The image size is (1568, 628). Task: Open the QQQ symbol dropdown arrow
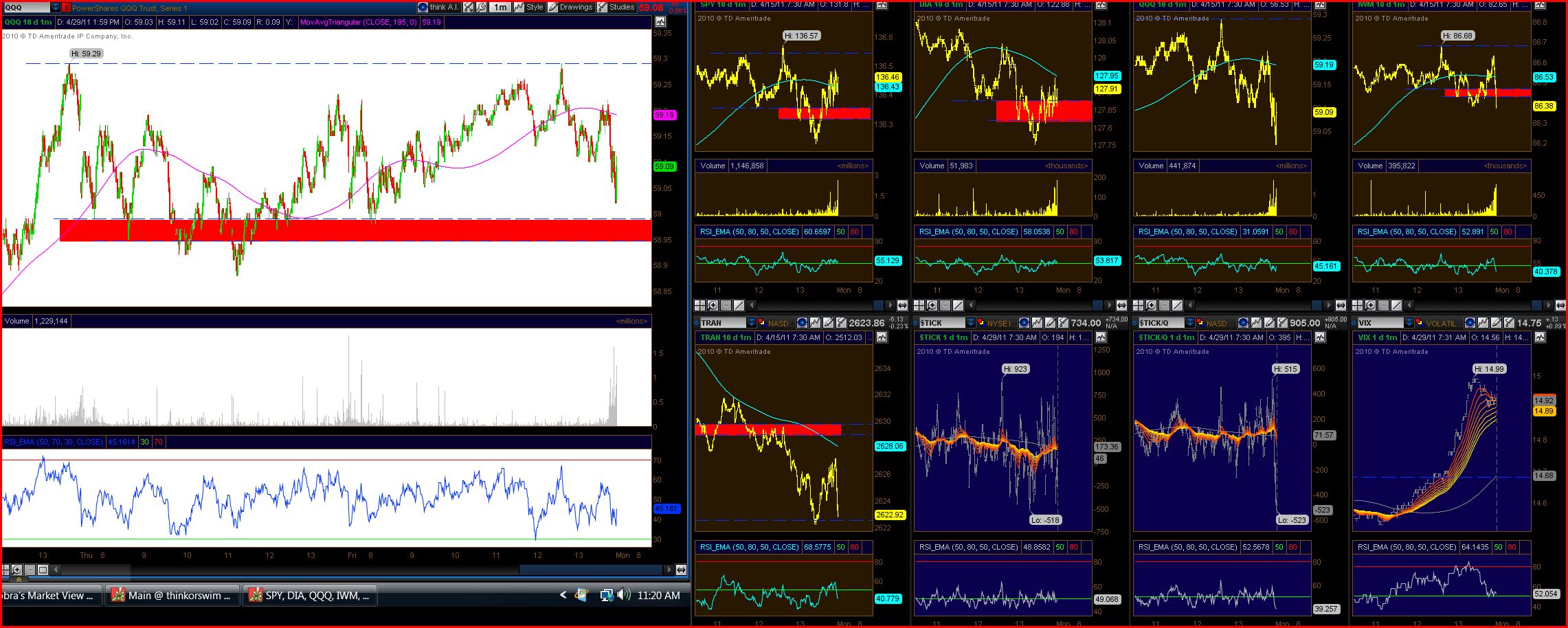click(x=56, y=8)
